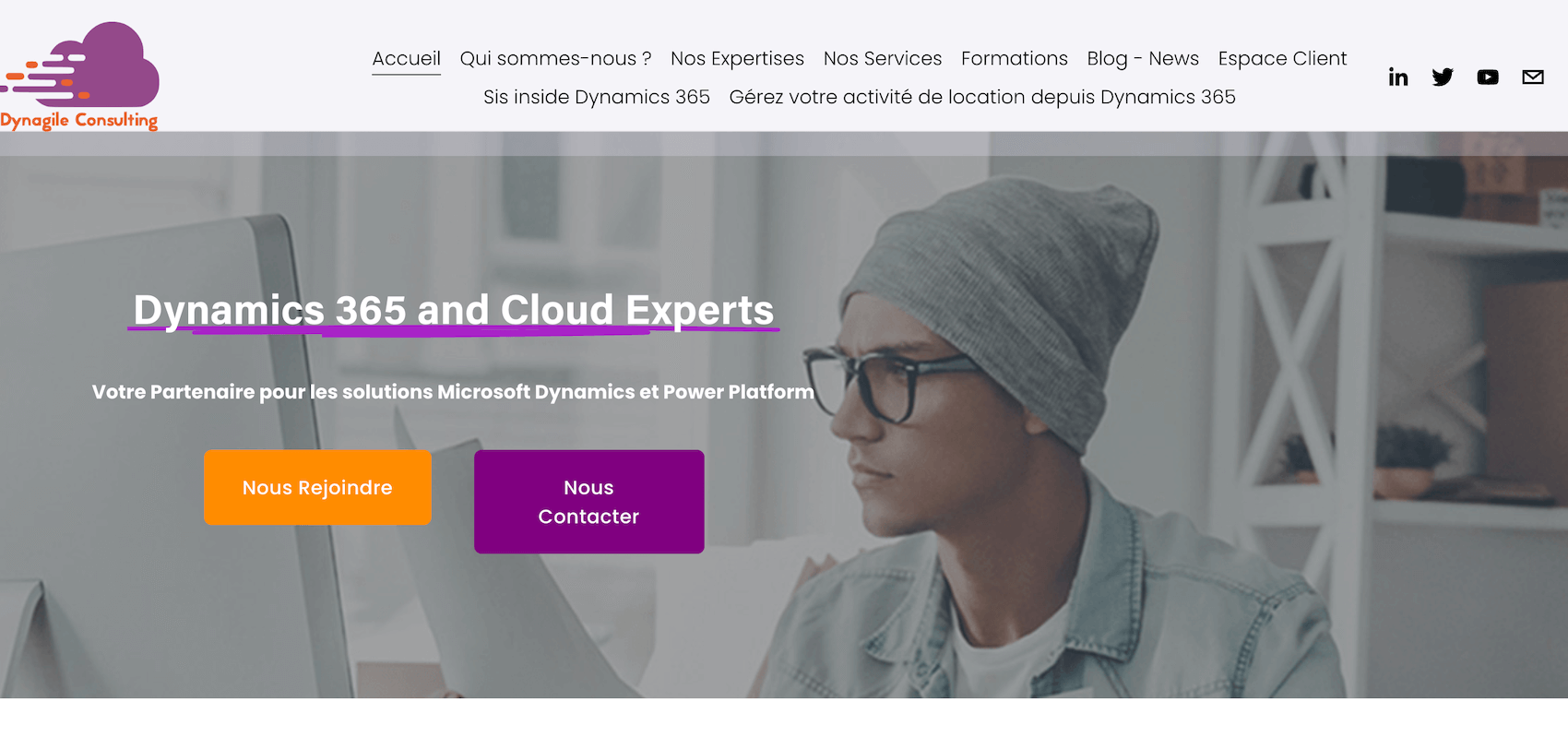Open Nos Expertises menu
The height and width of the screenshot is (749, 1568).
pyautogui.click(x=738, y=59)
